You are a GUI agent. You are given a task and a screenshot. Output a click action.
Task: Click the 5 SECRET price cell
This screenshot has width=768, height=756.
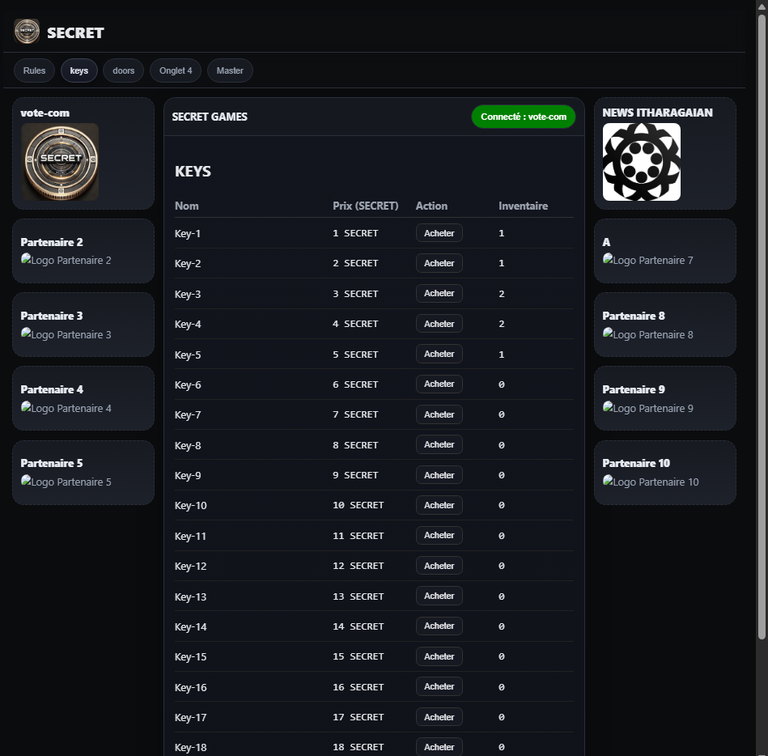pyautogui.click(x=355, y=354)
